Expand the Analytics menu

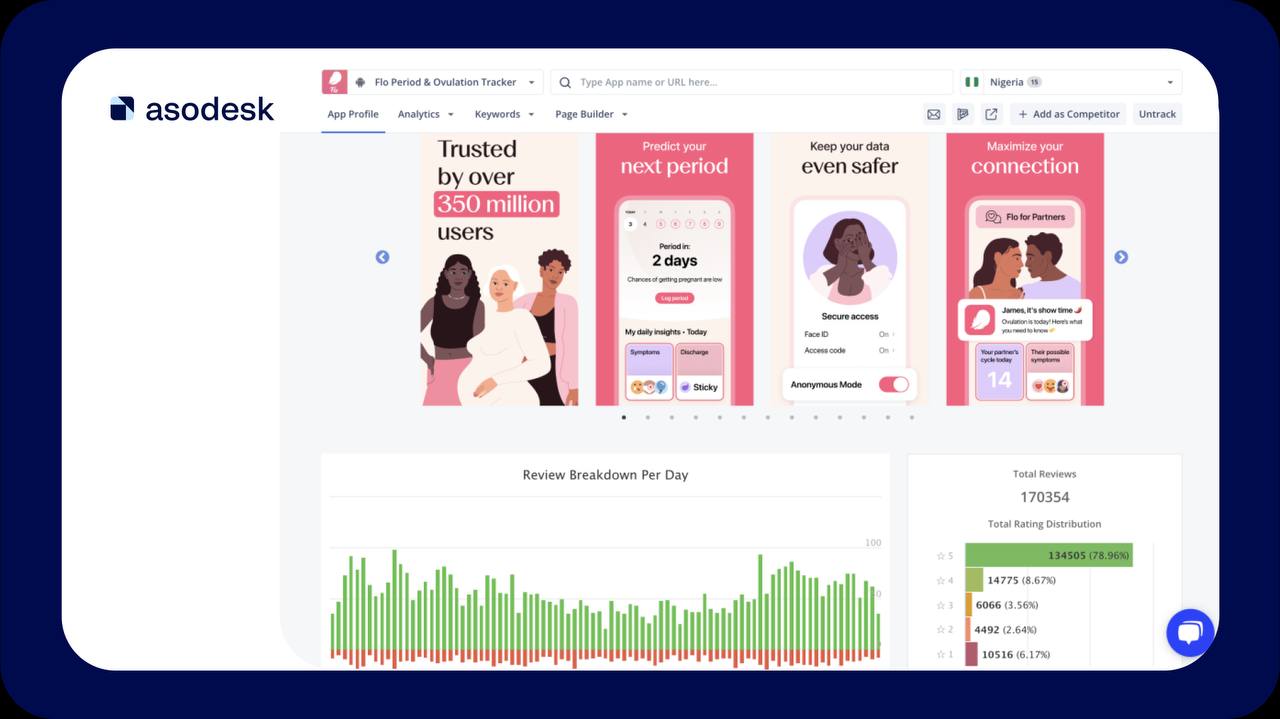pos(426,114)
